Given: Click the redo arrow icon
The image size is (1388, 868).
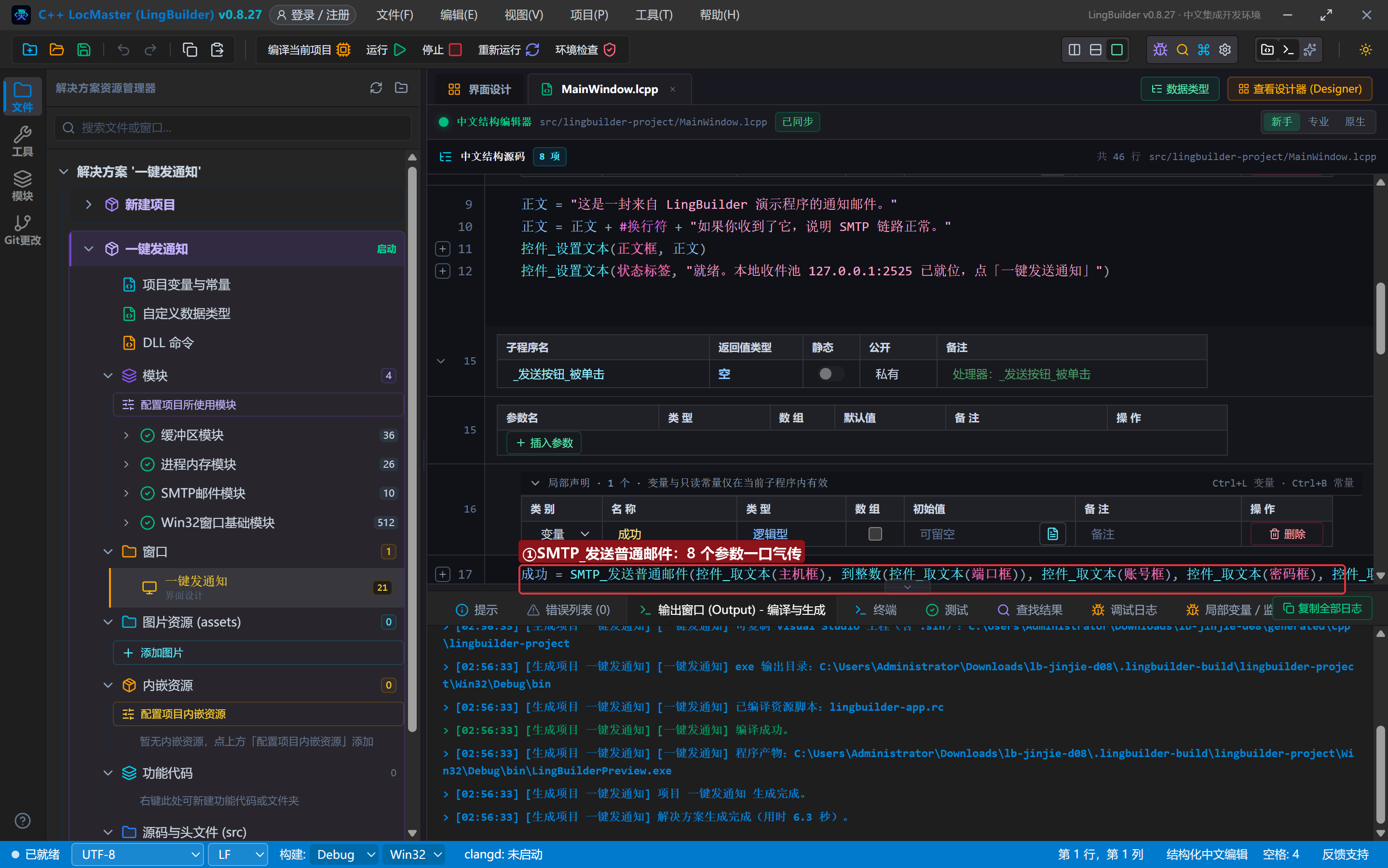Looking at the screenshot, I should coord(150,50).
